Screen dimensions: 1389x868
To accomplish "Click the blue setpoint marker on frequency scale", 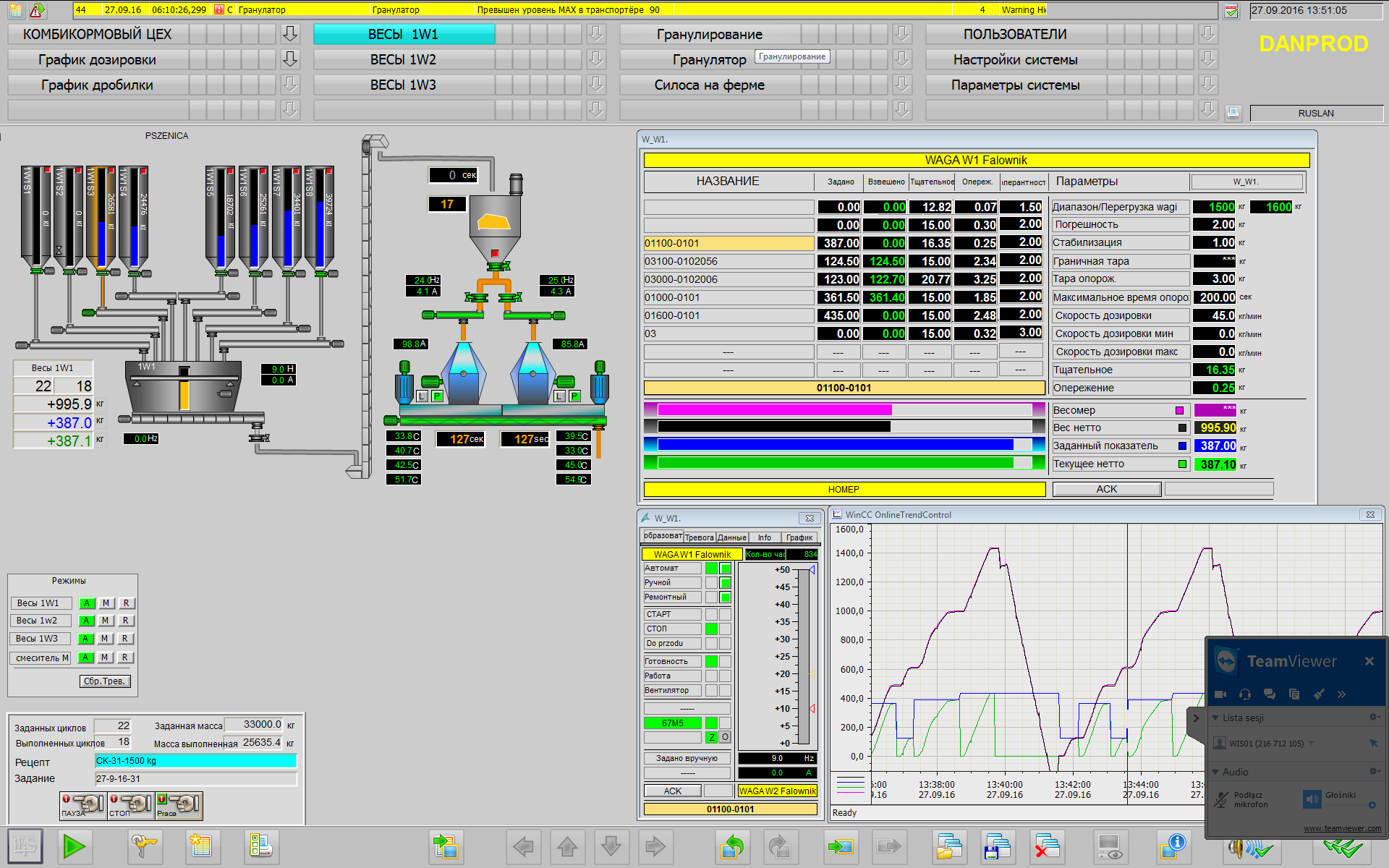I will [812, 570].
